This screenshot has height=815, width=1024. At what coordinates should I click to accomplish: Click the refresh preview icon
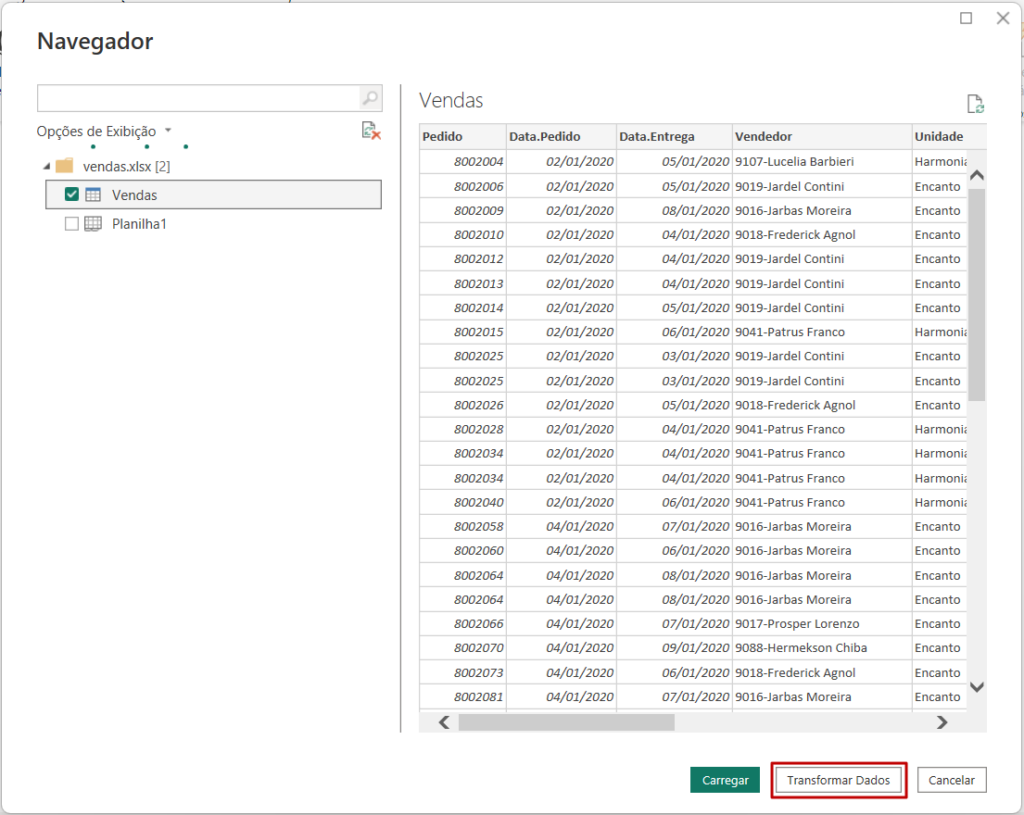pos(975,104)
